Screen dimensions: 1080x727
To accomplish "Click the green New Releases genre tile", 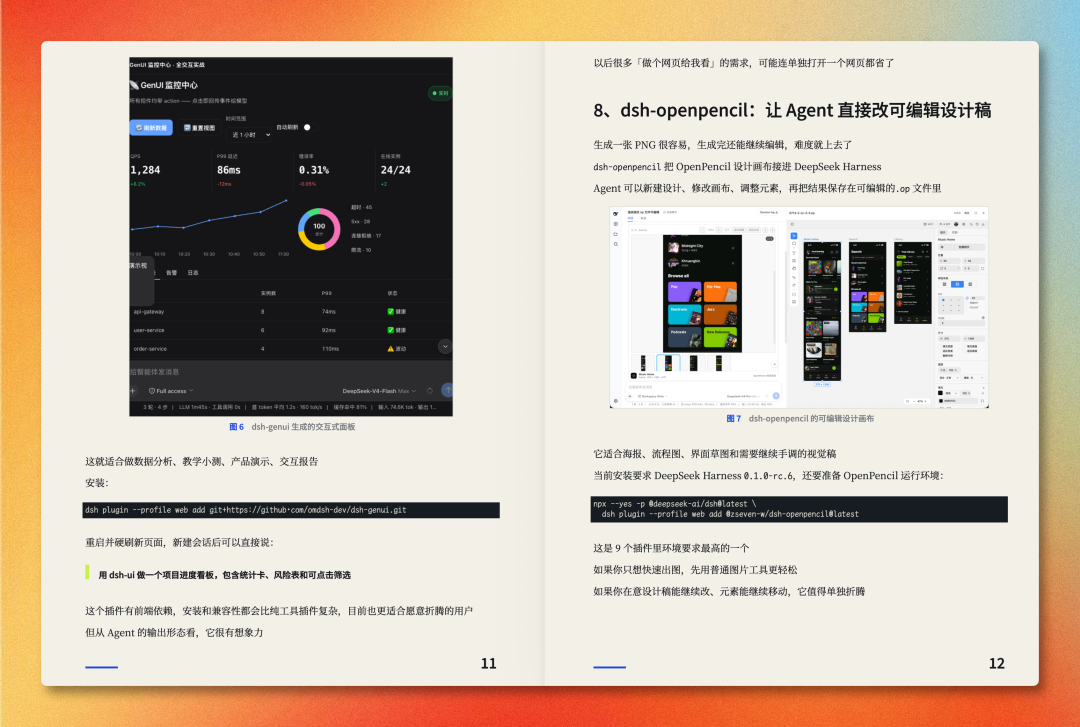I will [720, 337].
